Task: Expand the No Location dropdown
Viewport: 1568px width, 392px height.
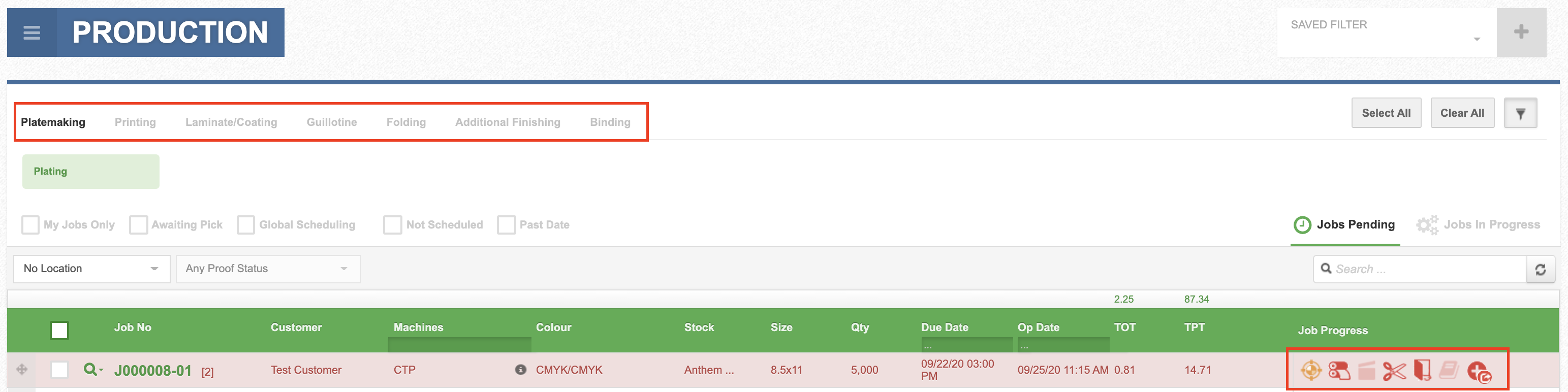Action: (x=92, y=269)
